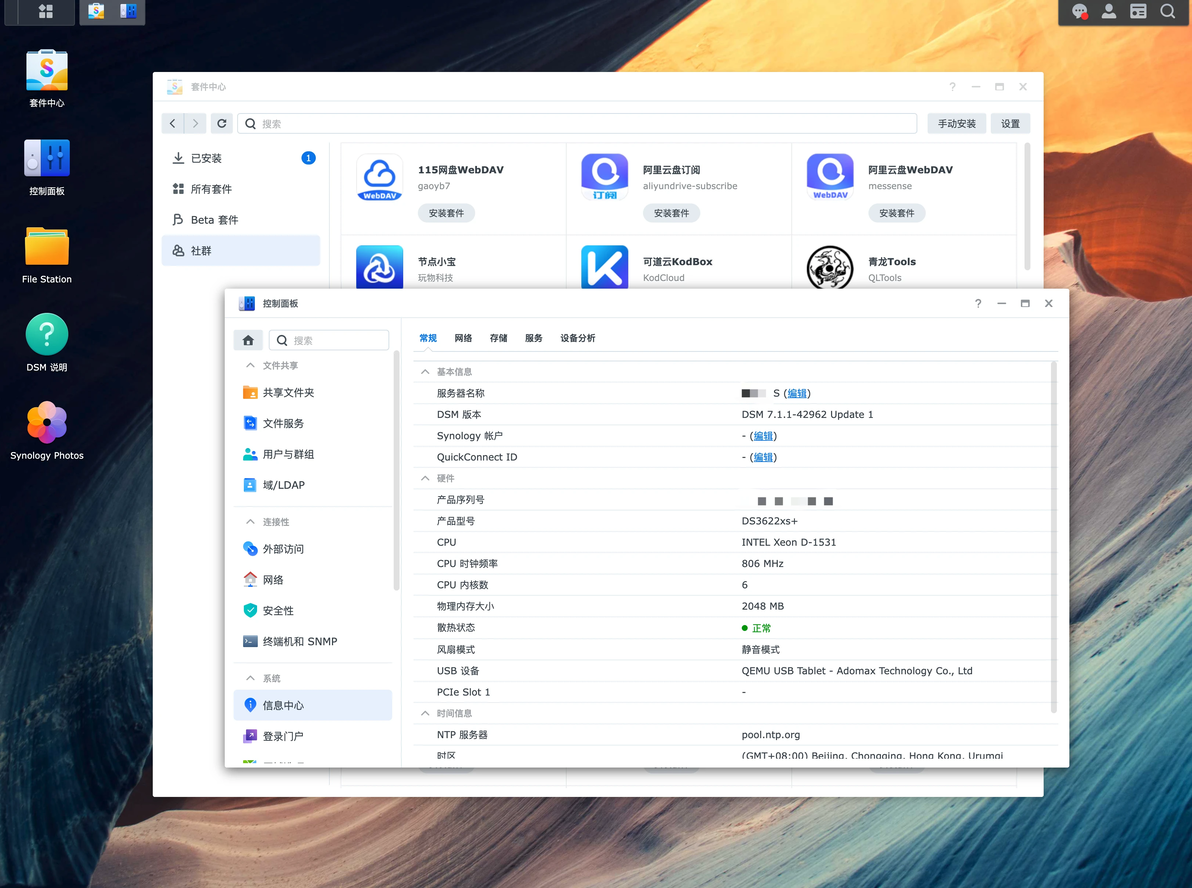
Task: Click 设置 button in Package Center
Action: coord(1010,123)
